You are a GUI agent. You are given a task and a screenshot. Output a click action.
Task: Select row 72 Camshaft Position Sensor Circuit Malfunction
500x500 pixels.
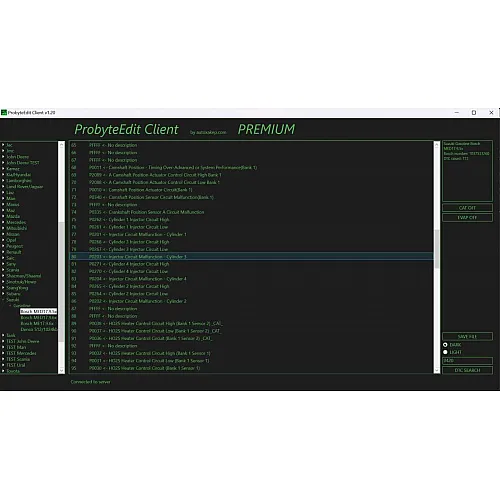point(251,197)
